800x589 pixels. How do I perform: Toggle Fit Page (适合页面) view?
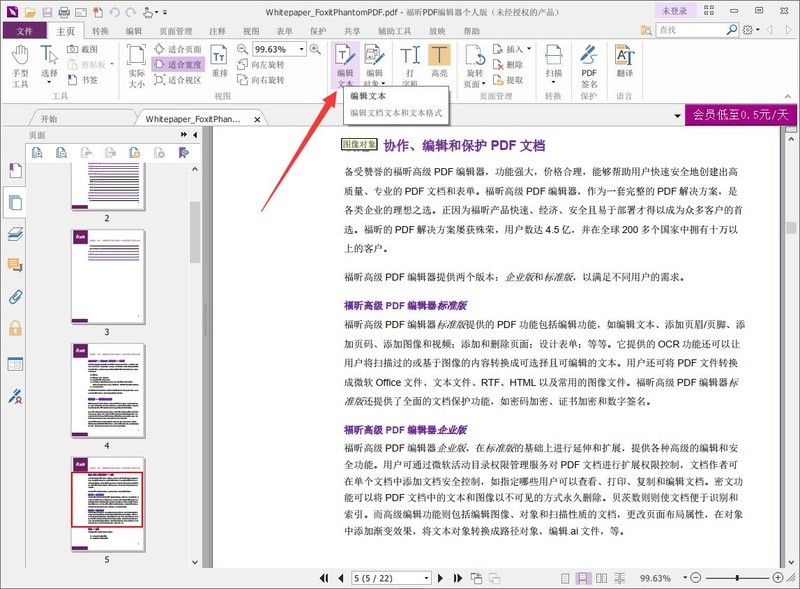178,49
